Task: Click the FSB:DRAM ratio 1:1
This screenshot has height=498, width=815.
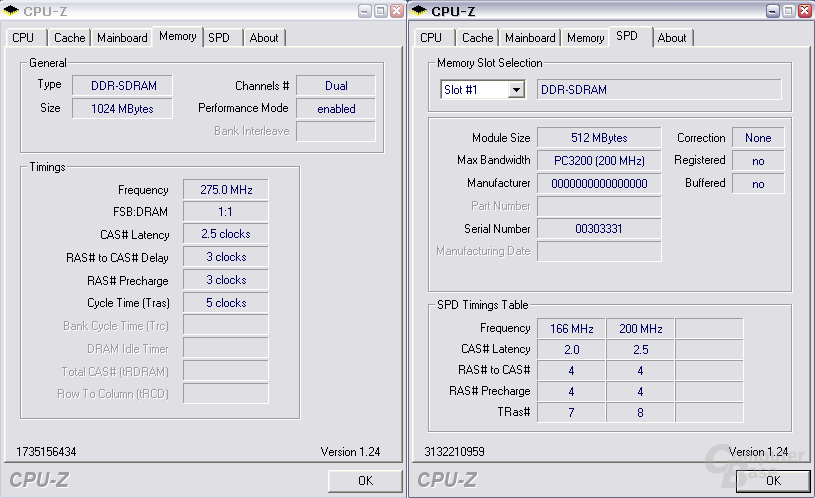Action: click(226, 212)
